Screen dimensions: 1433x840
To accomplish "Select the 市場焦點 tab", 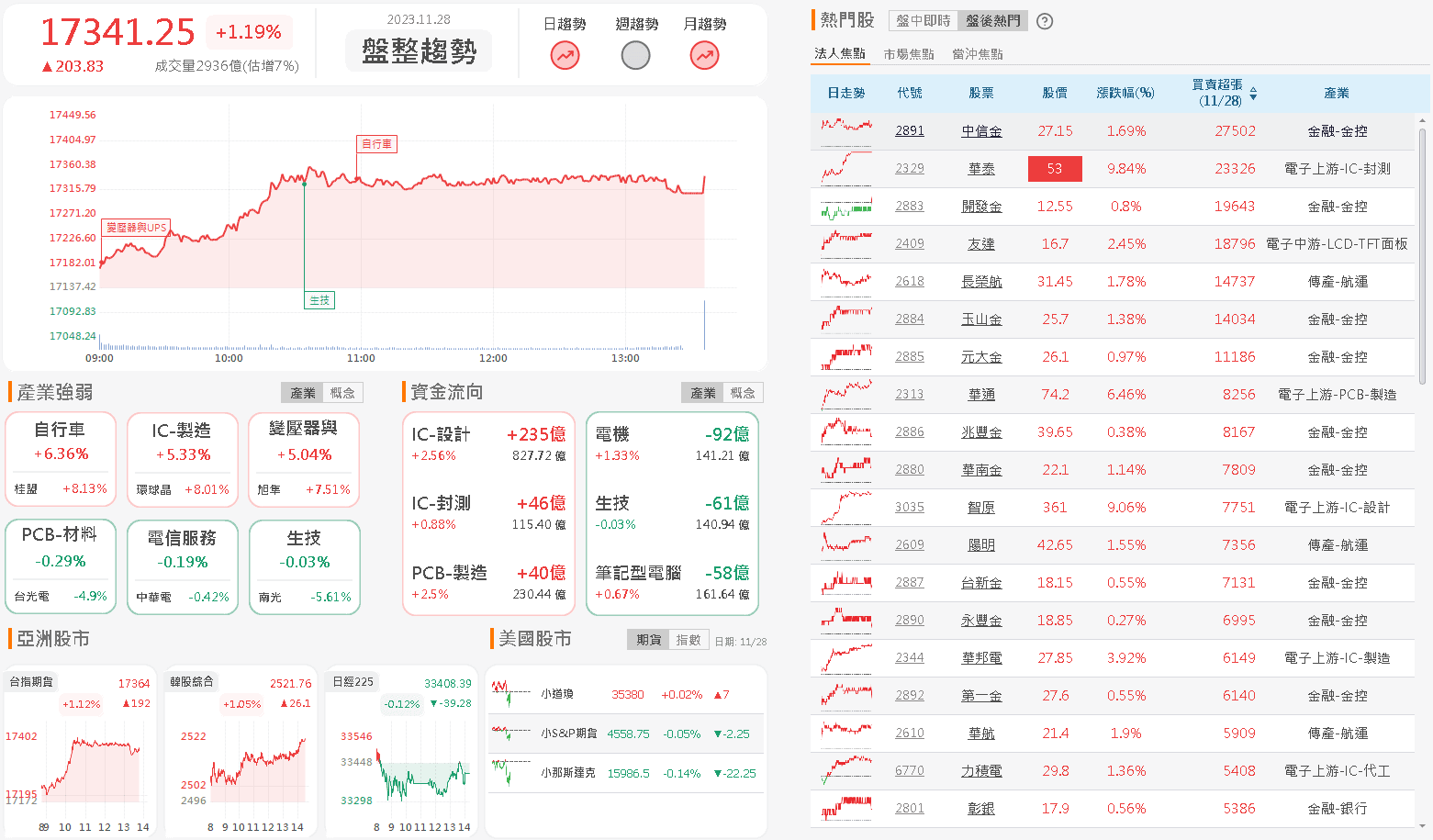I will tap(909, 54).
